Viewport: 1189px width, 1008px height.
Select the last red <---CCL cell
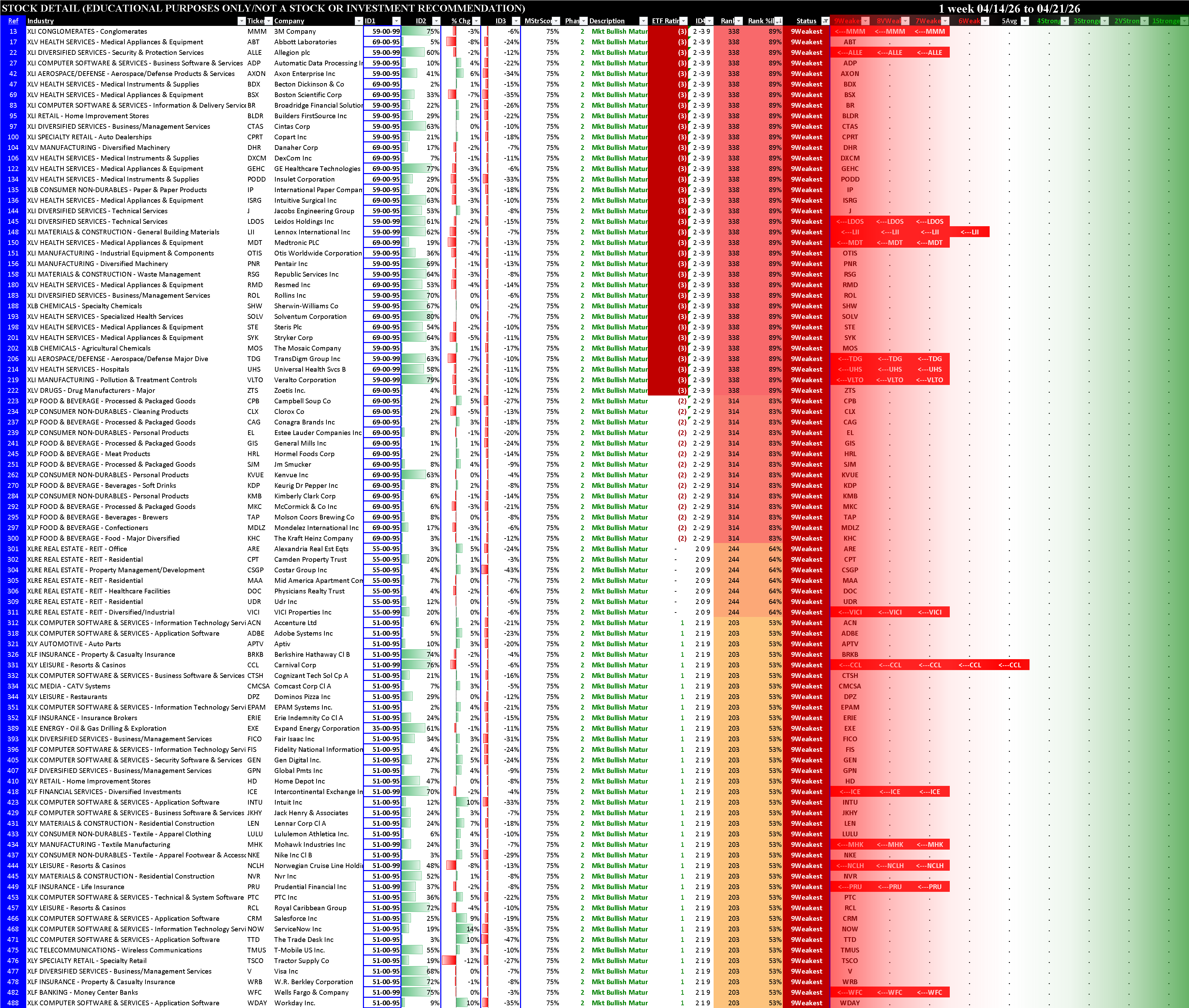click(1009, 665)
